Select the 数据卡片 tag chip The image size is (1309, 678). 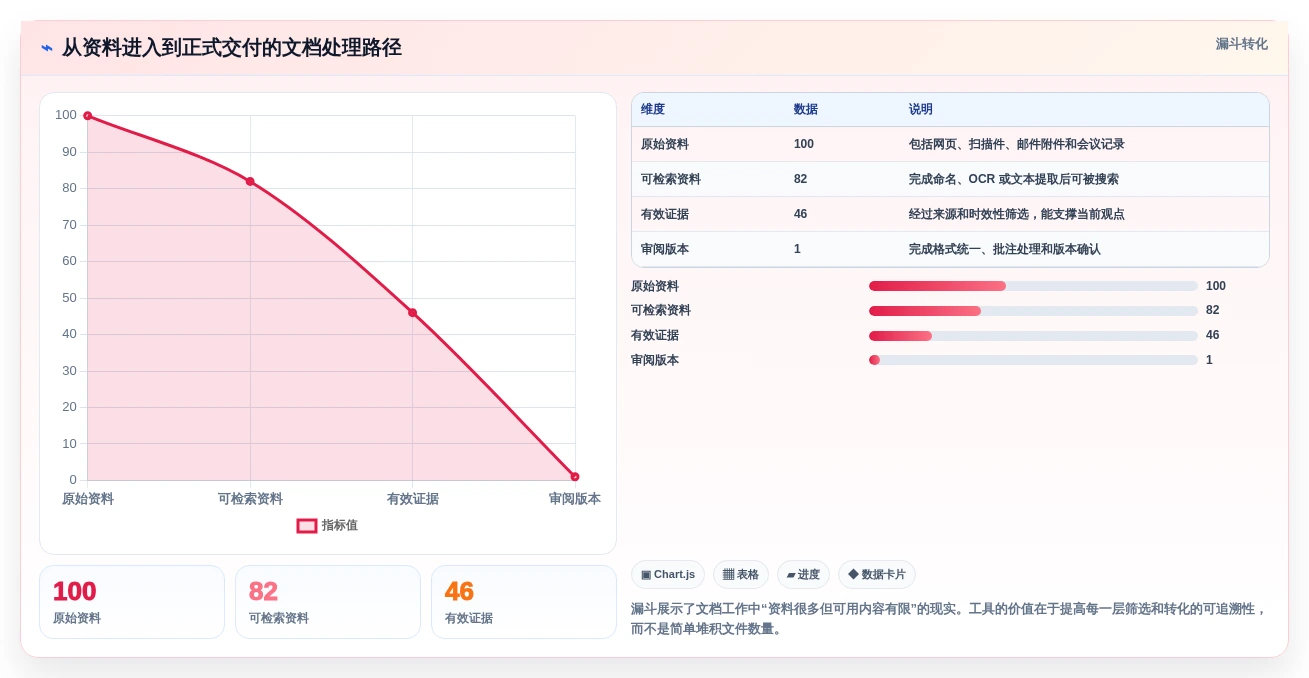click(877, 575)
